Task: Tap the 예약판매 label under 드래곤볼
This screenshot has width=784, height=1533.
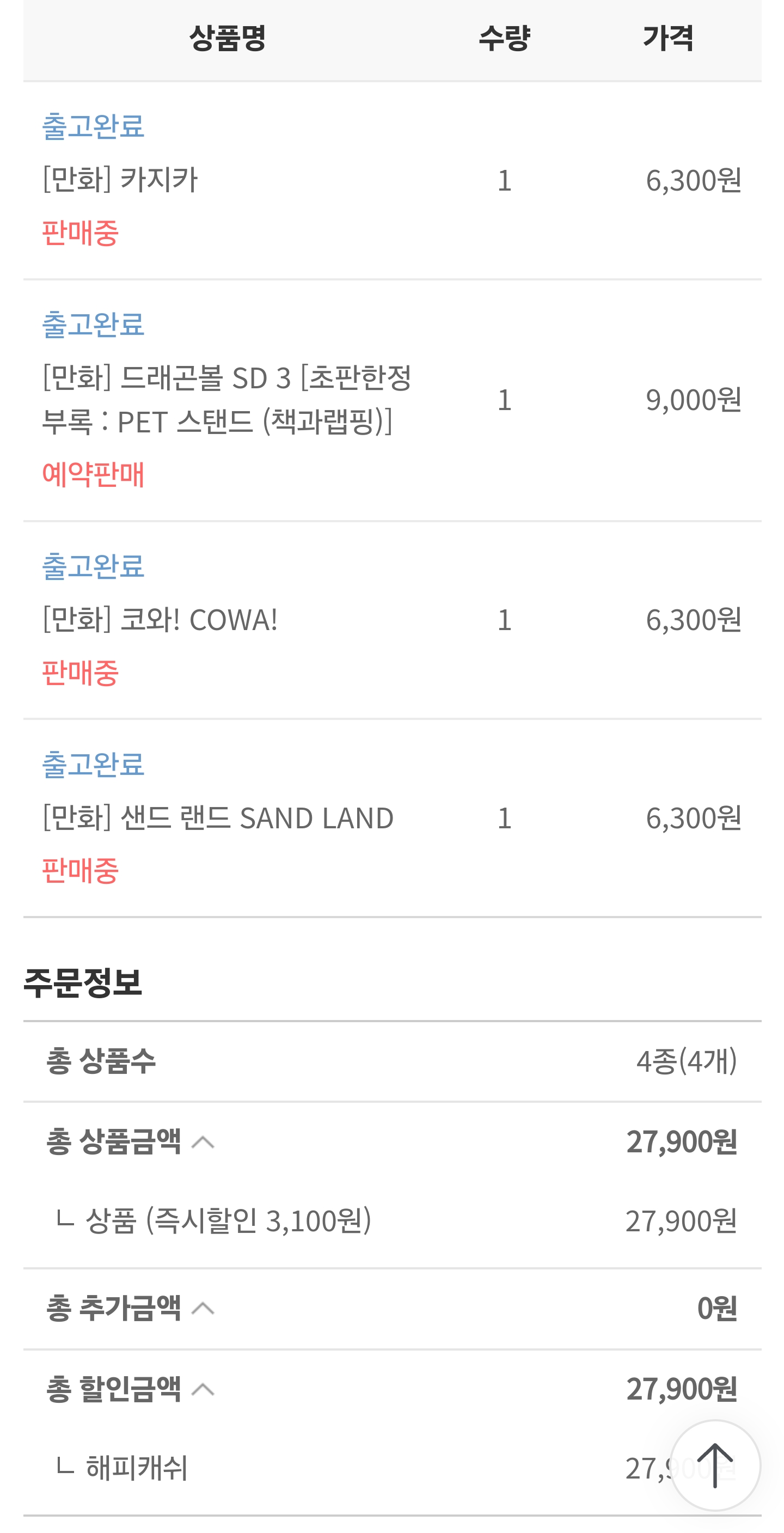Action: point(93,474)
